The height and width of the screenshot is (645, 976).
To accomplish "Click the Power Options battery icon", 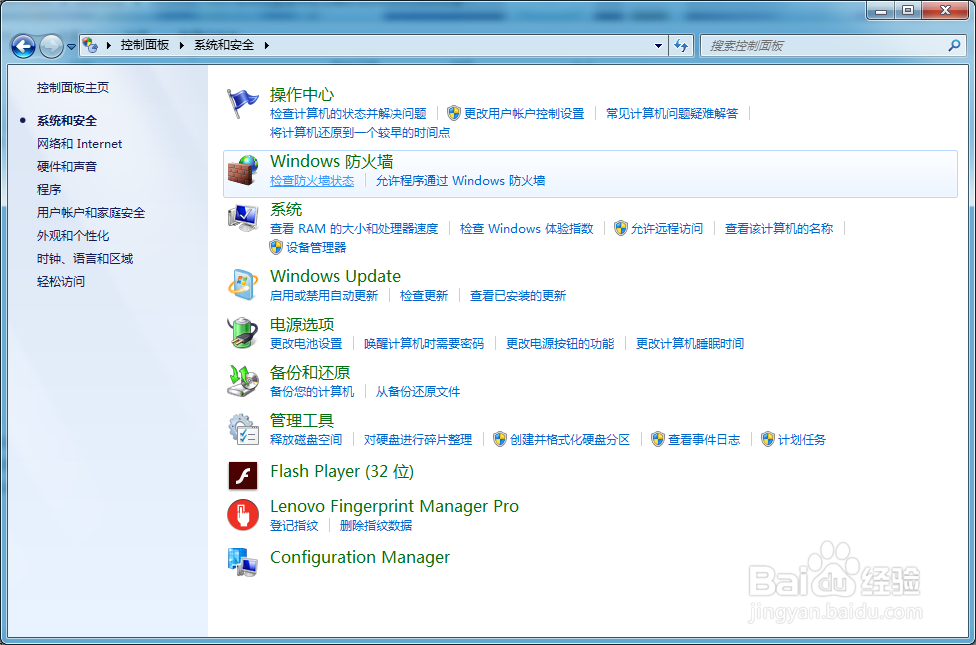I will tap(243, 333).
